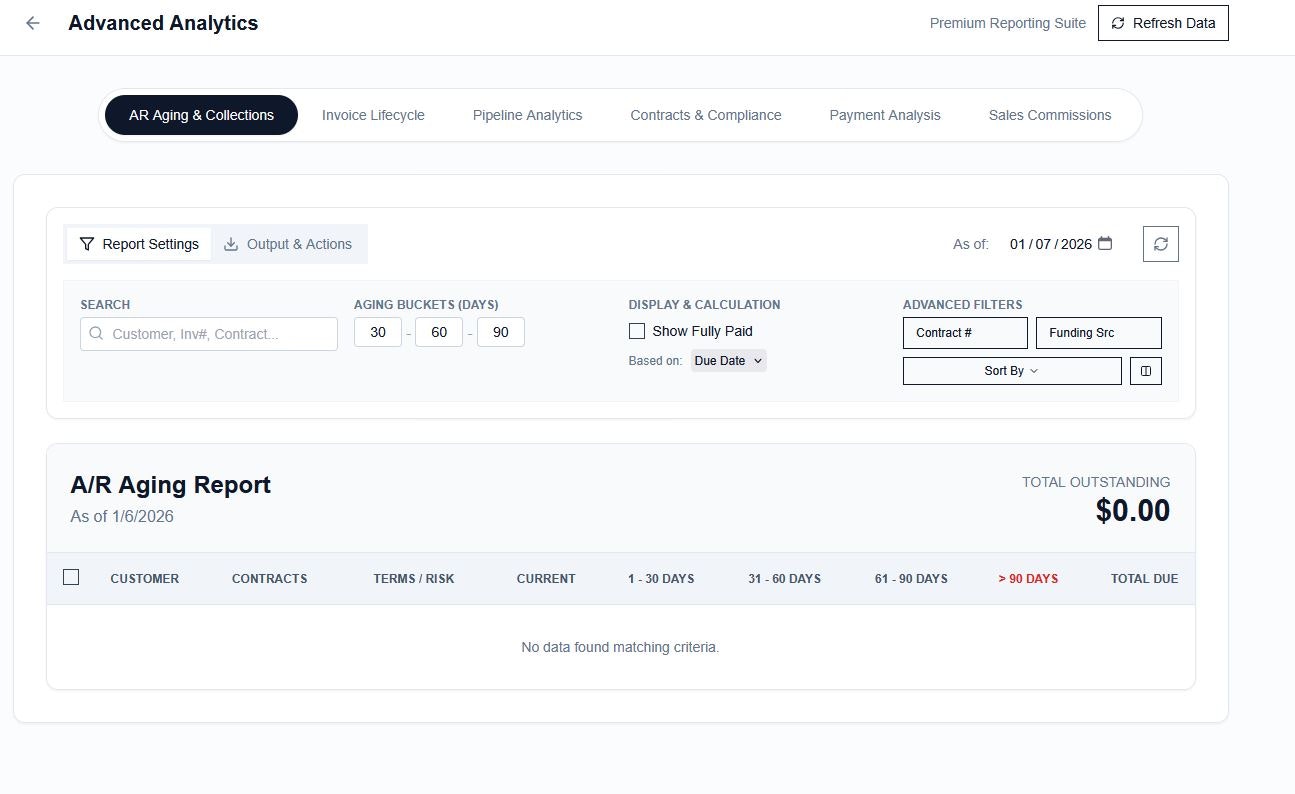Image resolution: width=1295 pixels, height=794 pixels.
Task: Open the calendar icon next to As of date
Action: (x=1104, y=243)
